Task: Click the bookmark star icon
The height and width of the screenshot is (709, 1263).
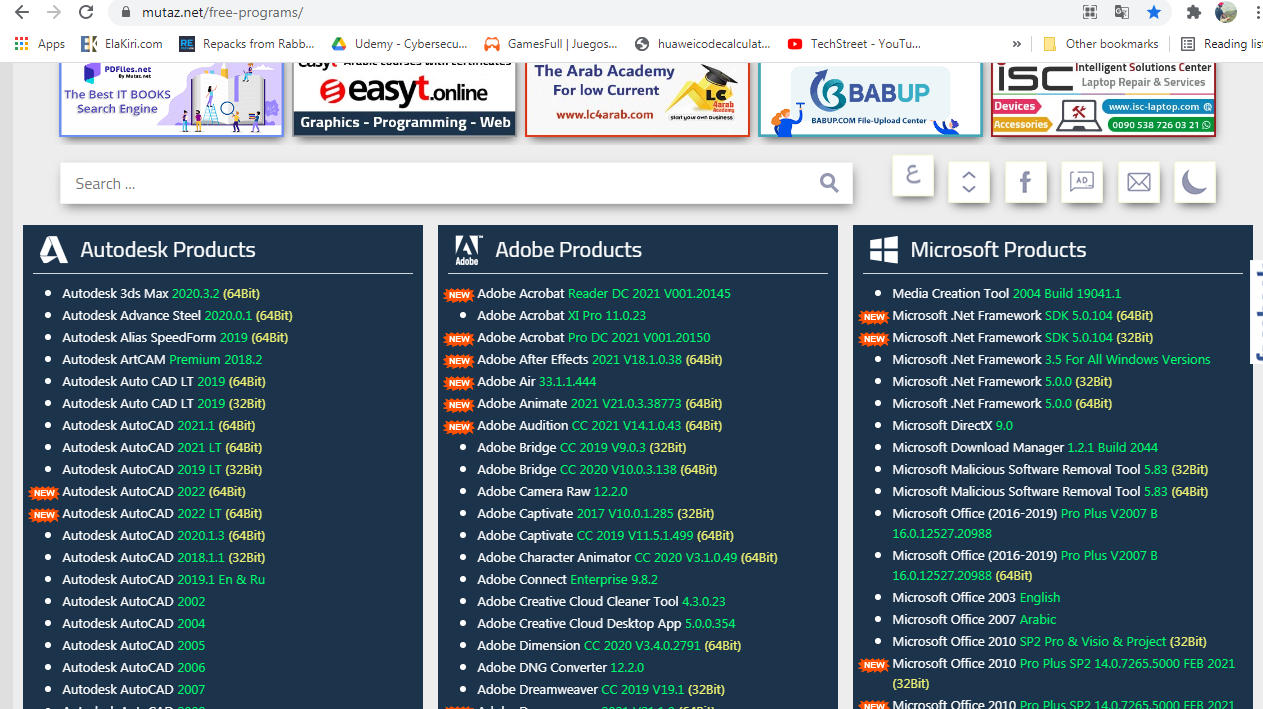Action: click(x=1154, y=13)
